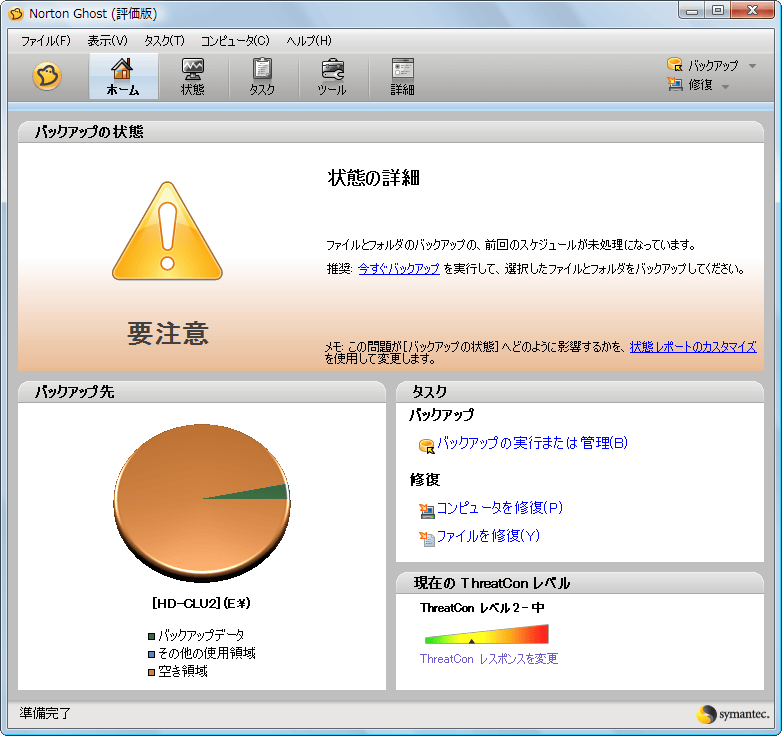782x736 pixels.
Task: Expand the バックアップ dropdown arrow
Action: 753,66
